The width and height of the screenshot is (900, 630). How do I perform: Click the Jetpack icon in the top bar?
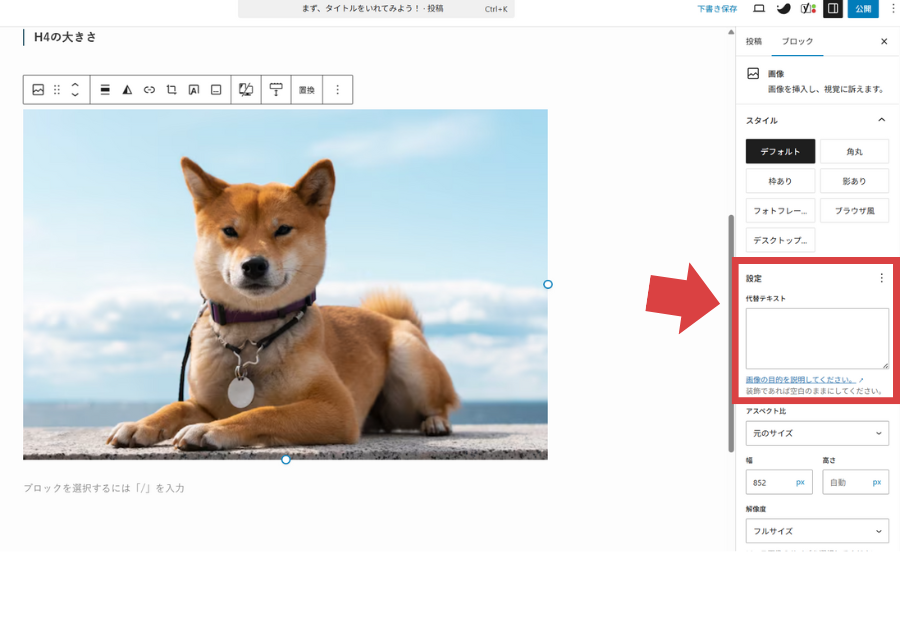(785, 9)
